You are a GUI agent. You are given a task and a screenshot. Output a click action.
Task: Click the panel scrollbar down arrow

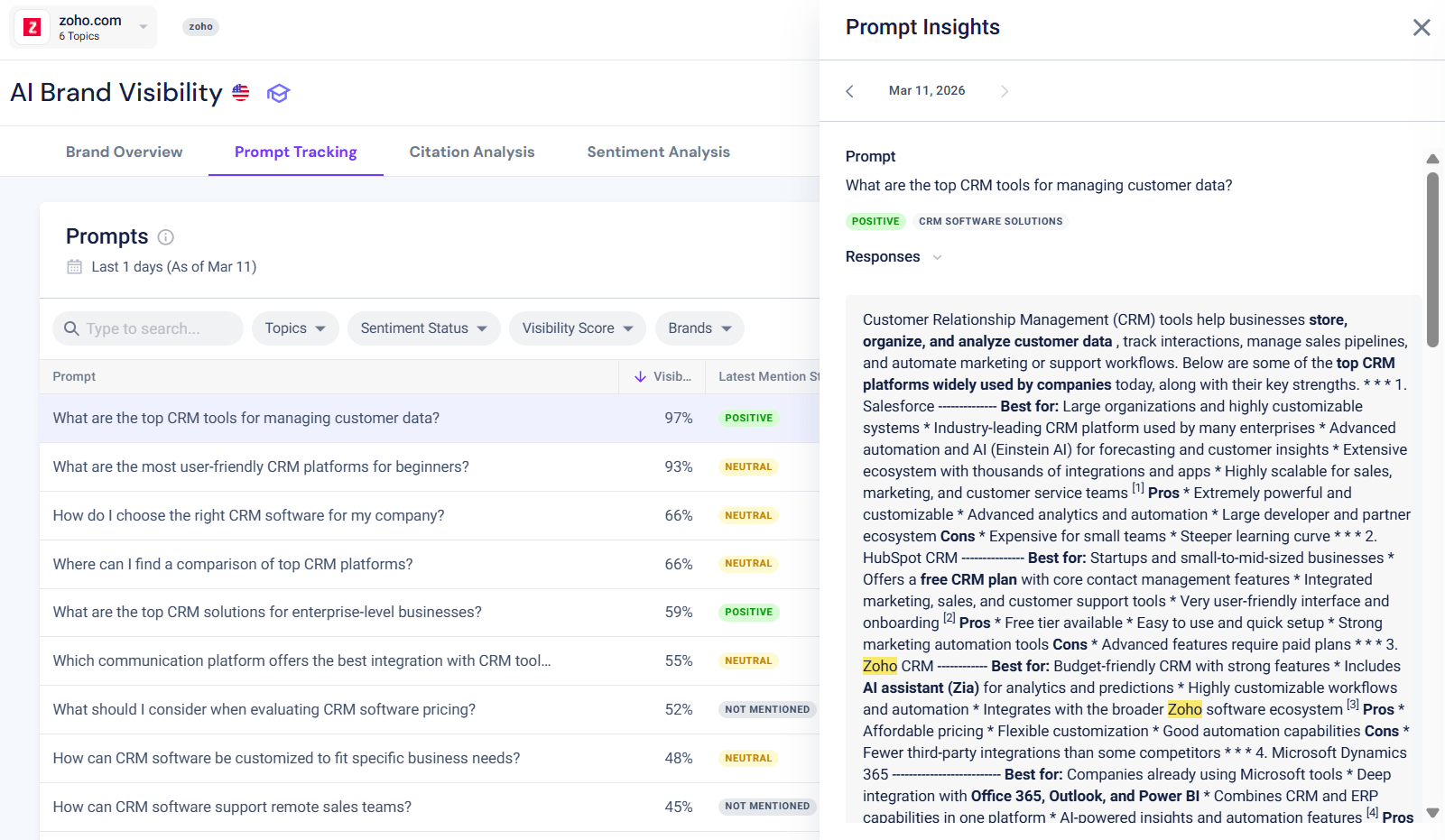(x=1432, y=813)
